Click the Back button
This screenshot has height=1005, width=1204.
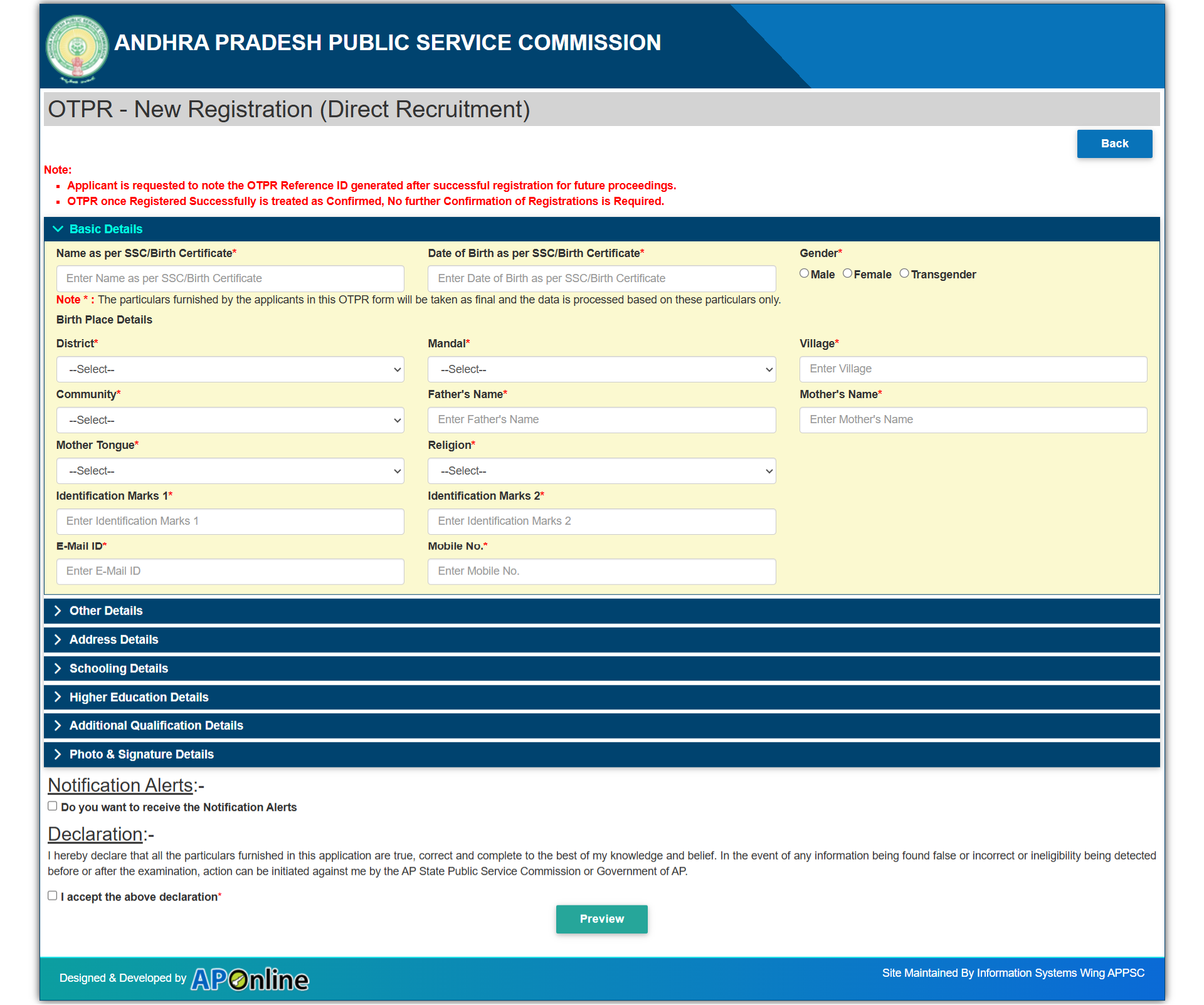pyautogui.click(x=1114, y=144)
